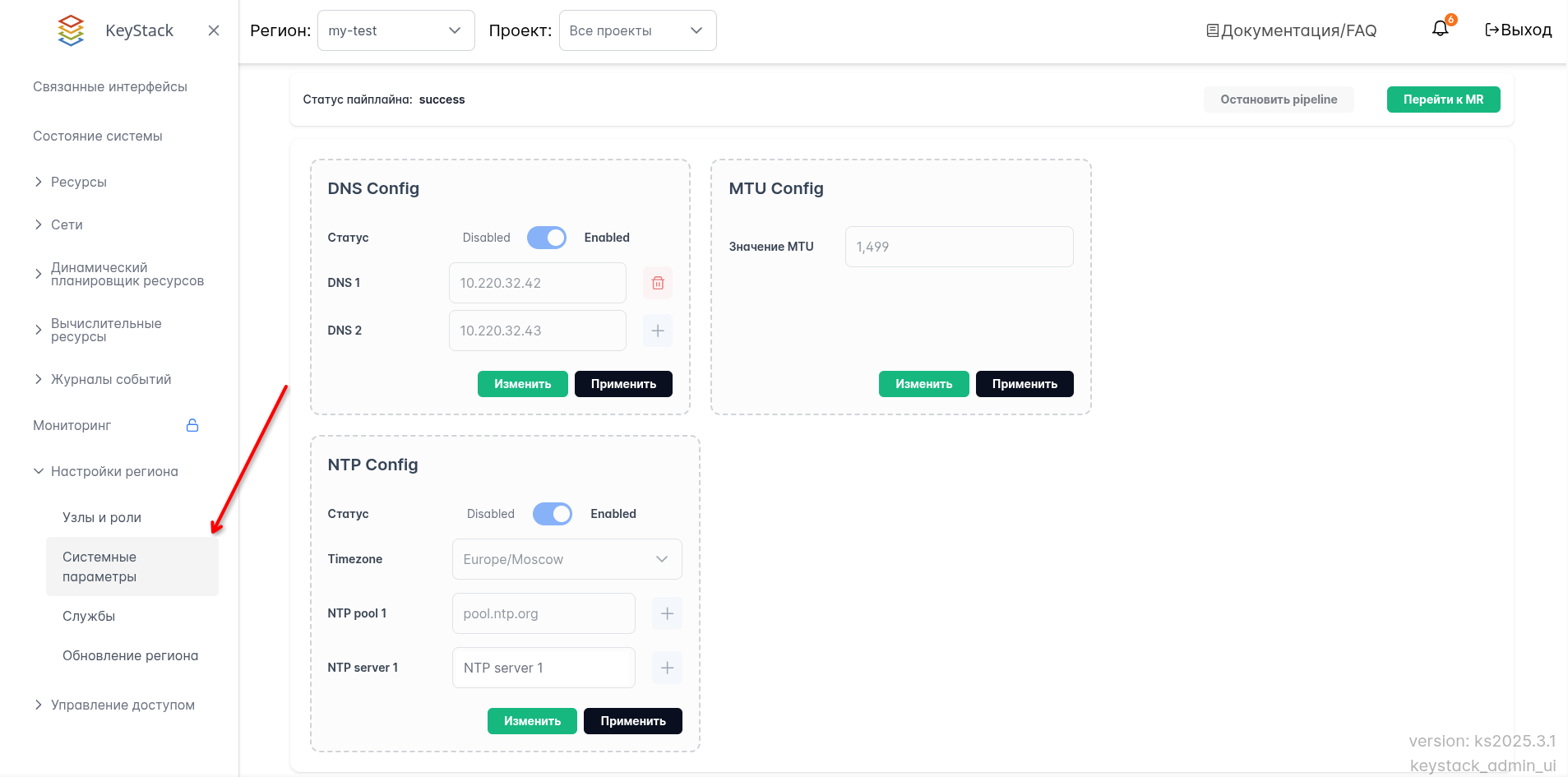This screenshot has height=777, width=1568.
Task: Add another NTP pool with plus icon
Action: click(667, 613)
